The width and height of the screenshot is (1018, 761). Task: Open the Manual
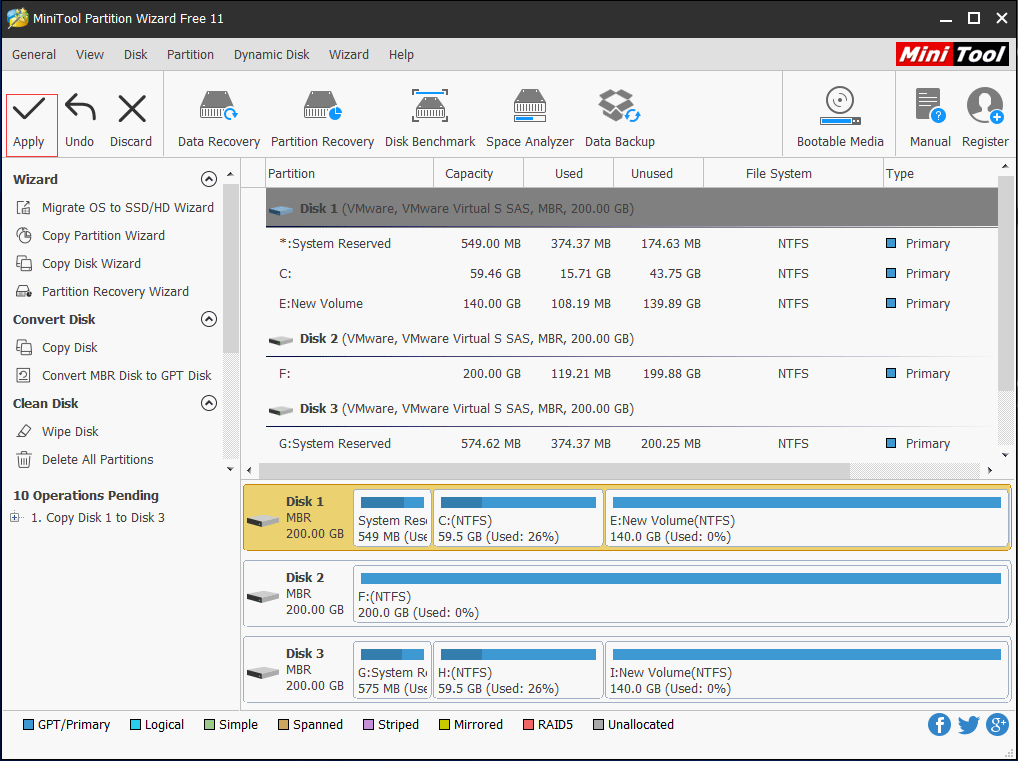pos(930,118)
